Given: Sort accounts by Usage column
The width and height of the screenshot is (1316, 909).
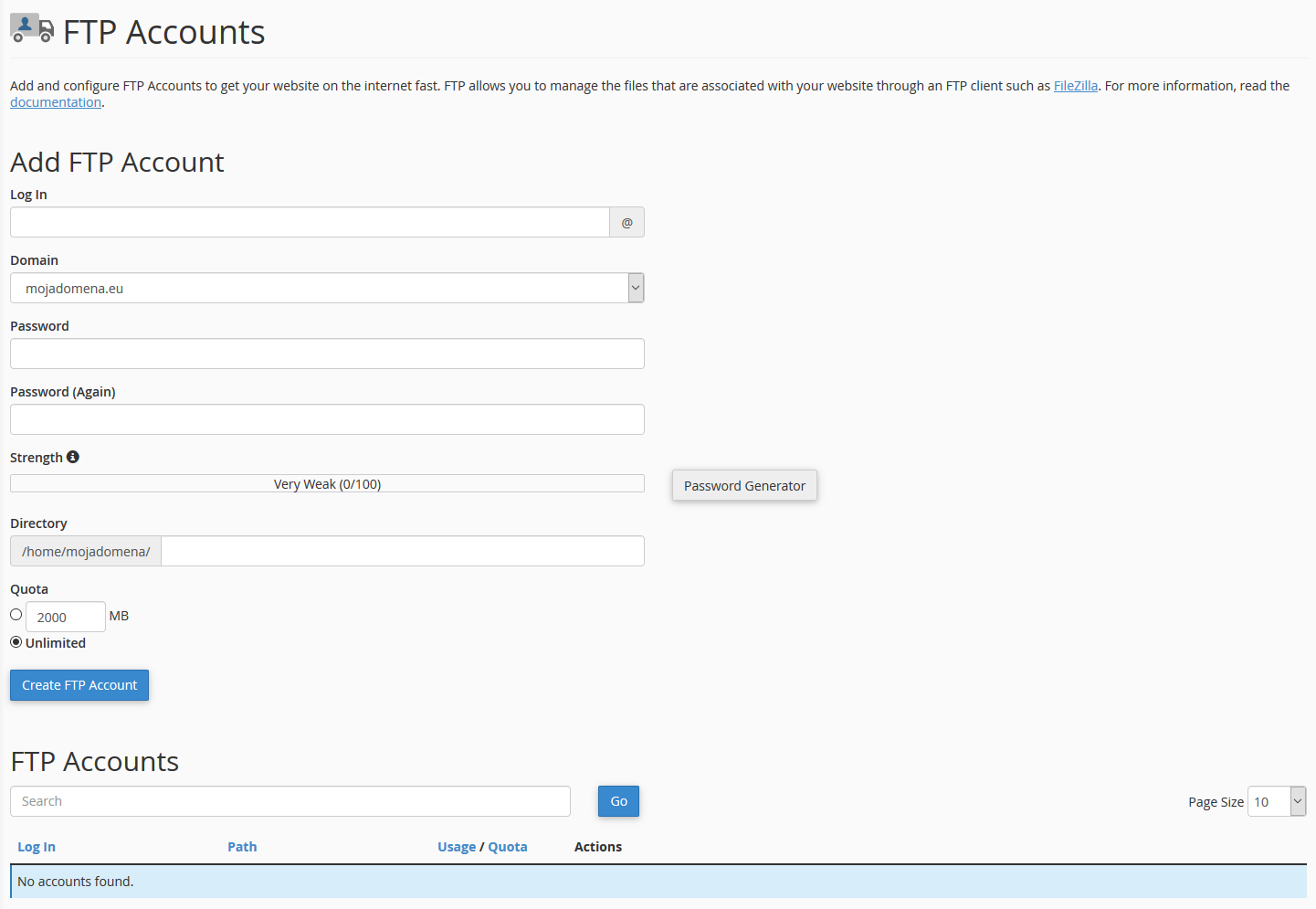Looking at the screenshot, I should click(x=457, y=847).
